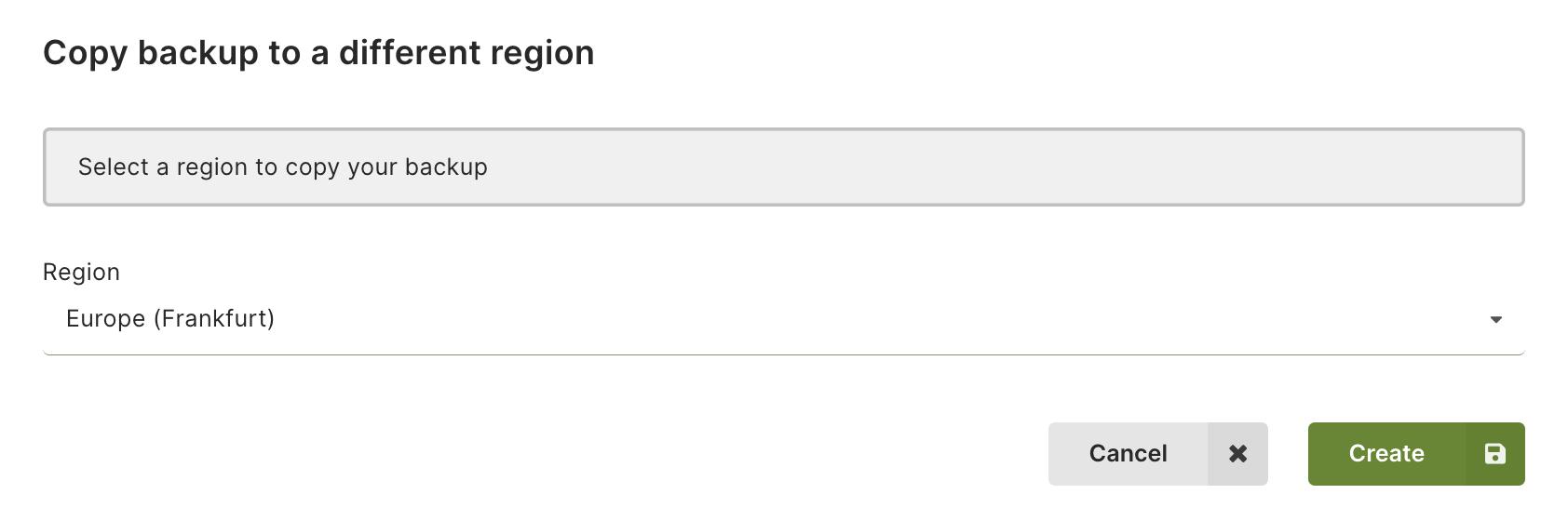Click the 'Select a region' info banner
Viewport: 1568px width, 521px height.
coord(783,167)
